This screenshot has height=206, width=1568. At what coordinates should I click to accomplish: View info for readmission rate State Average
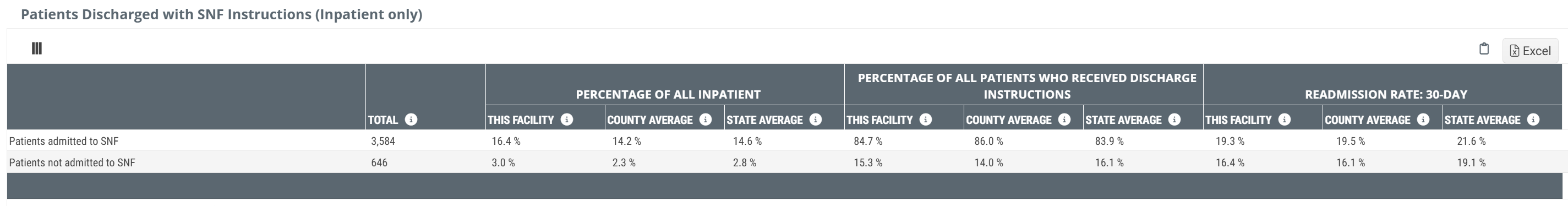point(1534,120)
